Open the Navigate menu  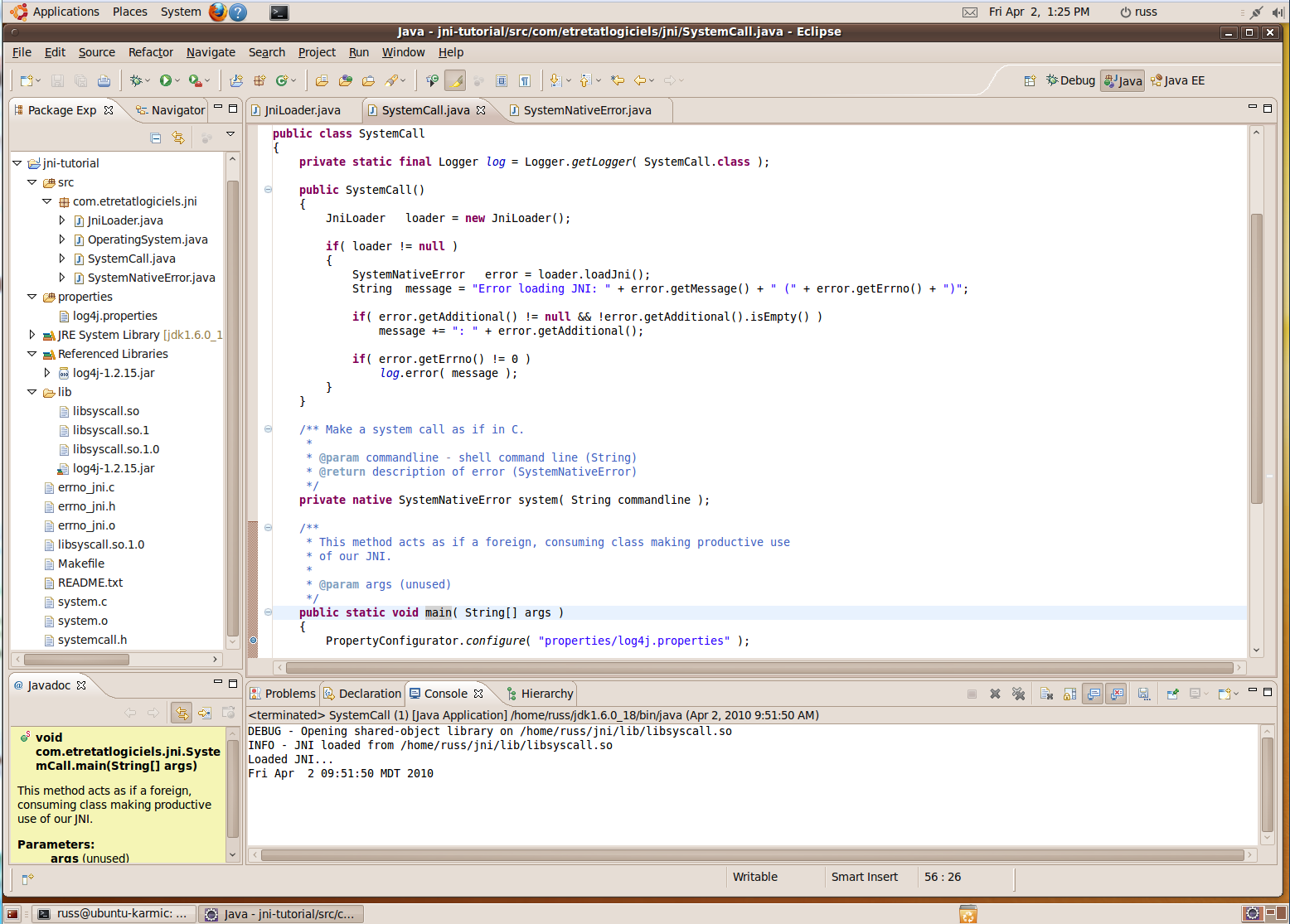(x=211, y=52)
